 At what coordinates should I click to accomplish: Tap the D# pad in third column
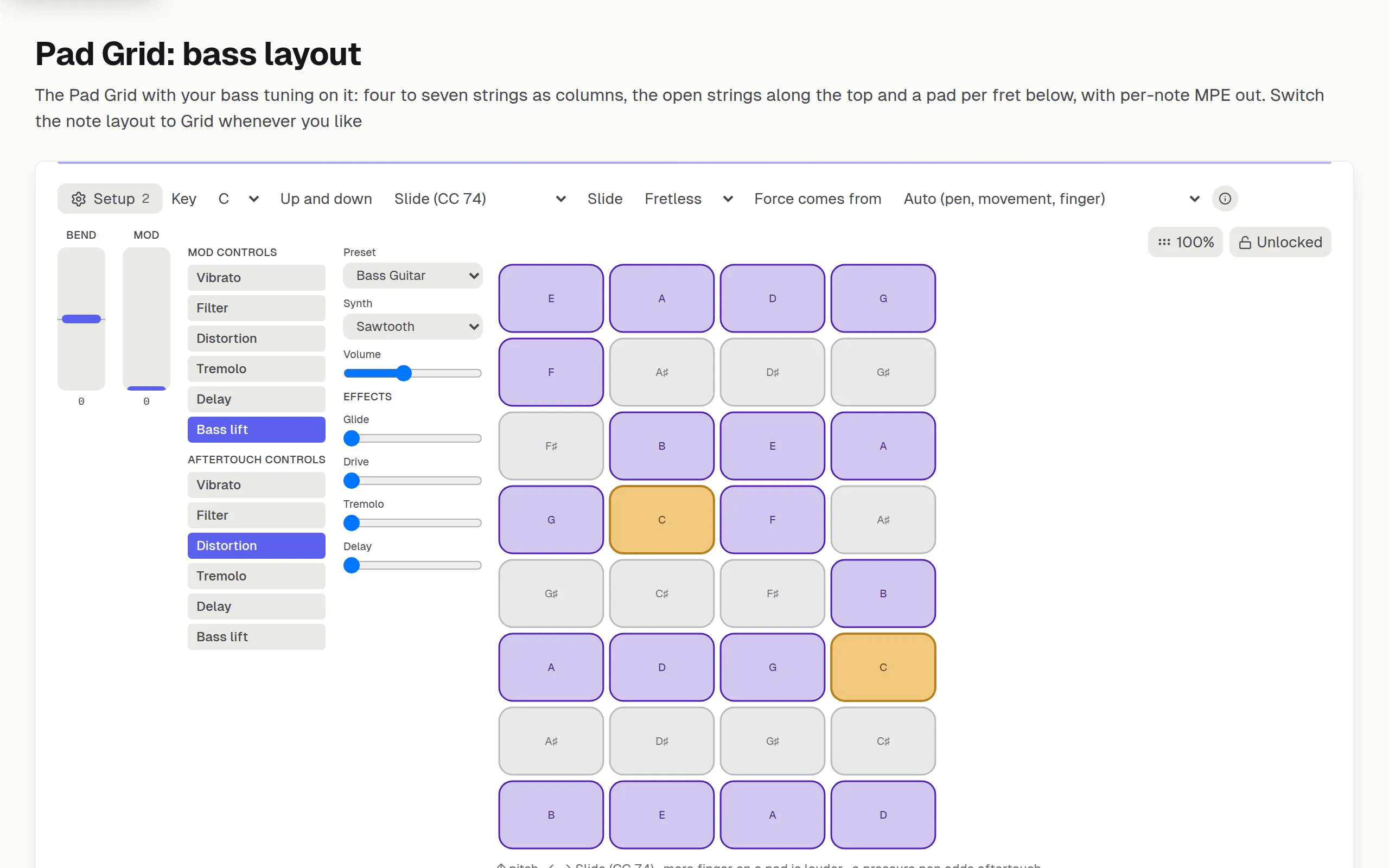click(773, 373)
